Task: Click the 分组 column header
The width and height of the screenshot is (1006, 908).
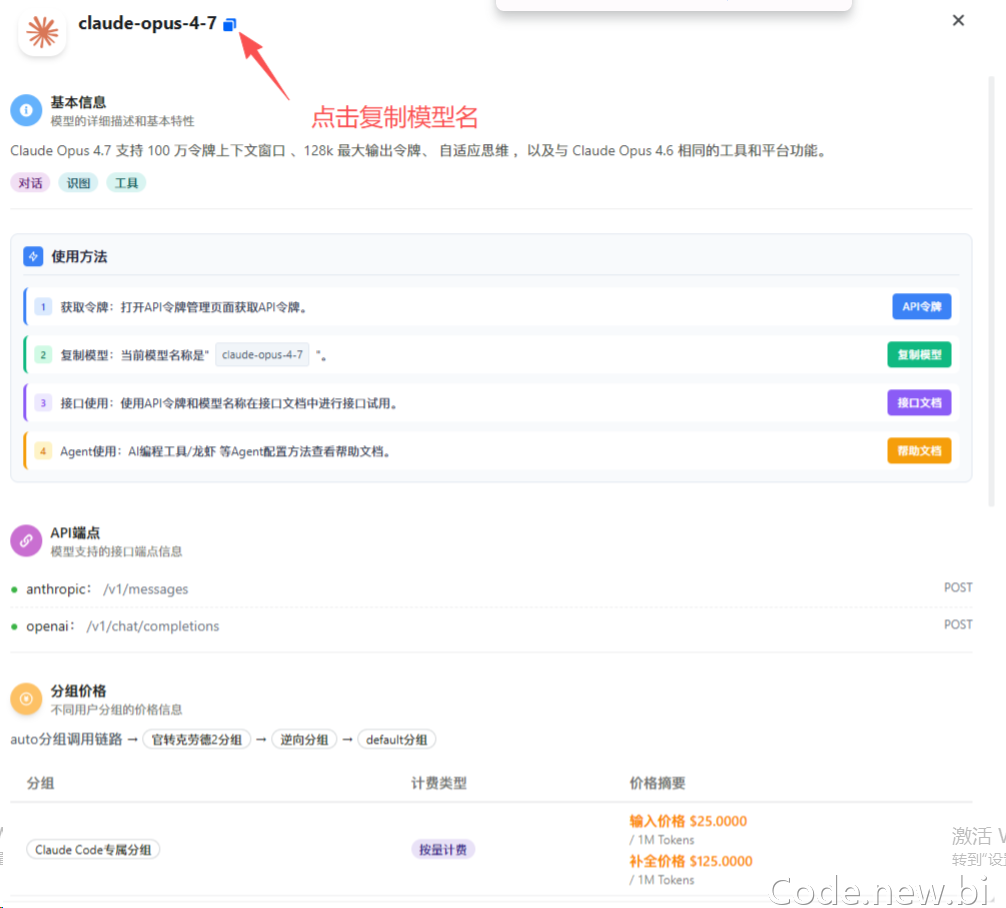Action: pyautogui.click(x=40, y=783)
